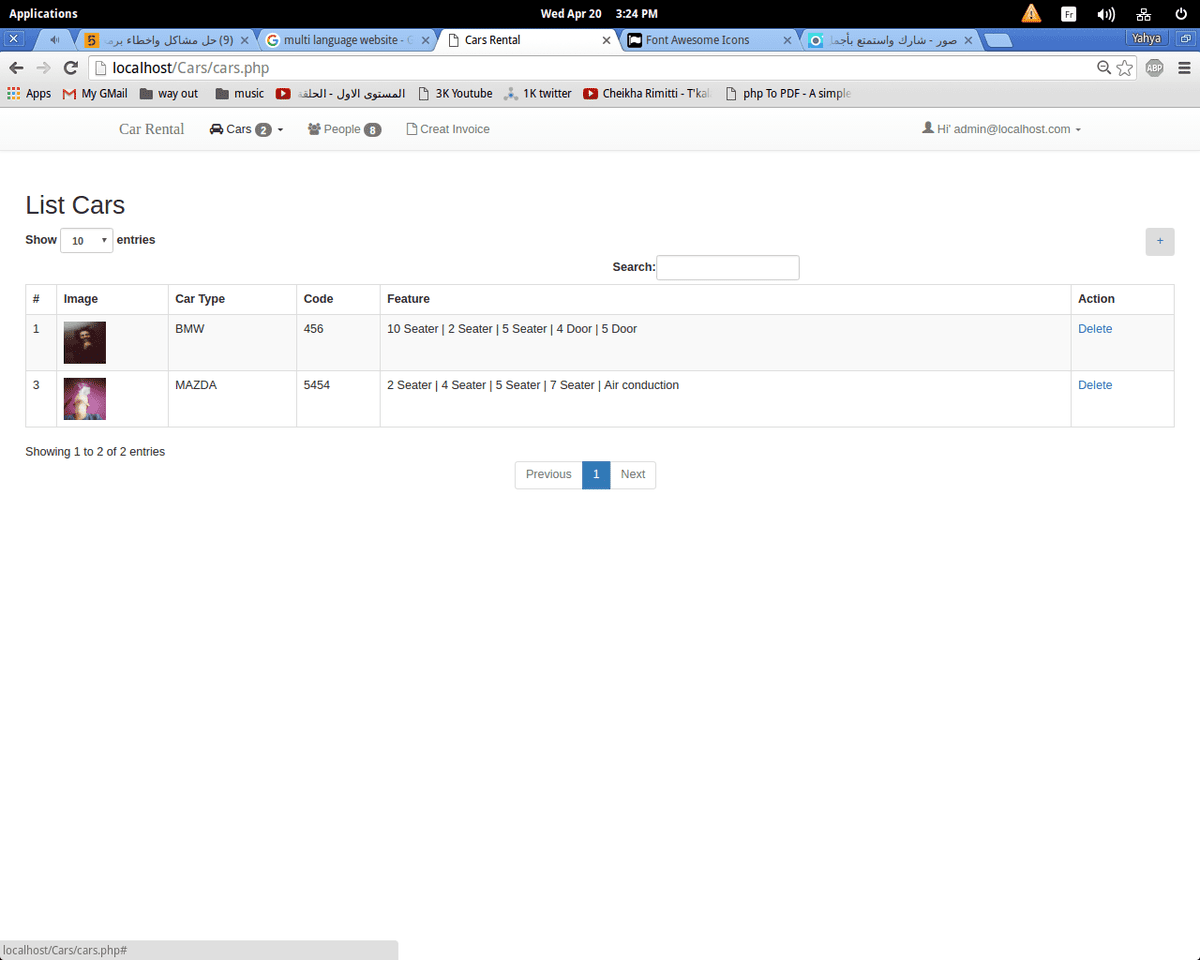Viewport: 1200px width, 960px height.
Task: Open the system volume icon
Action: click(x=1105, y=14)
